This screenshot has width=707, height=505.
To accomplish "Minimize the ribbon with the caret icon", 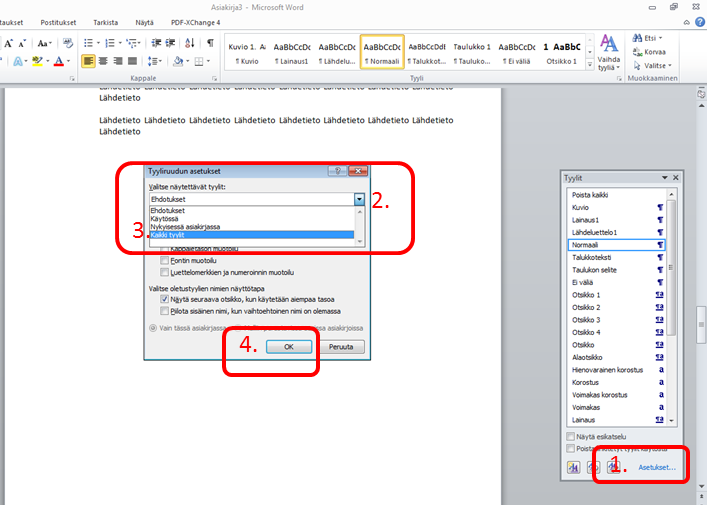I will (687, 22).
